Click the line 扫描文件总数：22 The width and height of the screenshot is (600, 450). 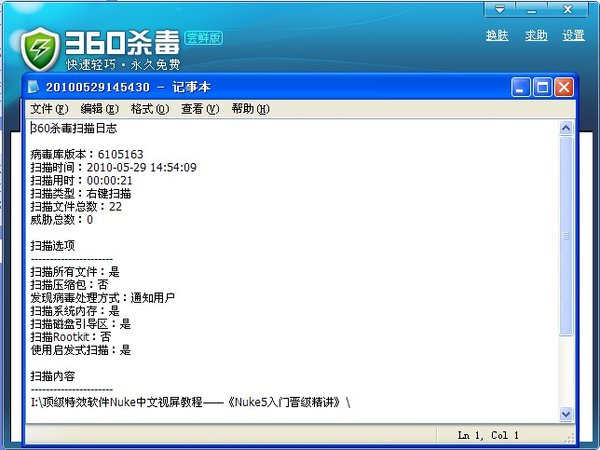(76, 207)
